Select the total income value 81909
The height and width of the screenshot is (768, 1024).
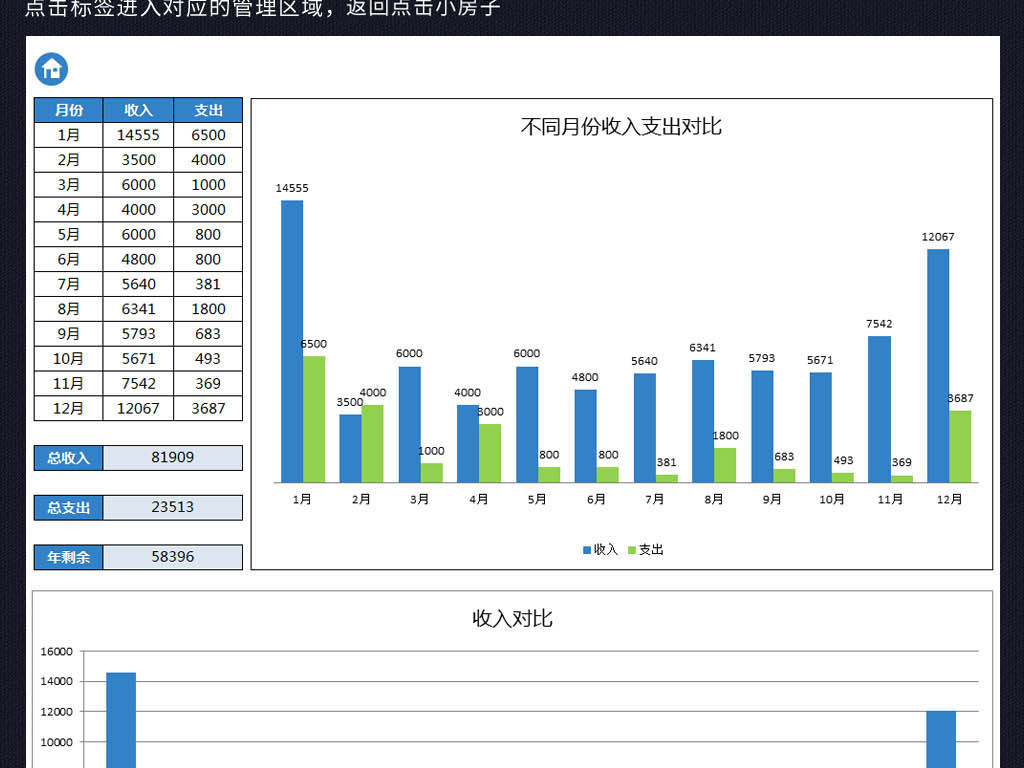173,458
